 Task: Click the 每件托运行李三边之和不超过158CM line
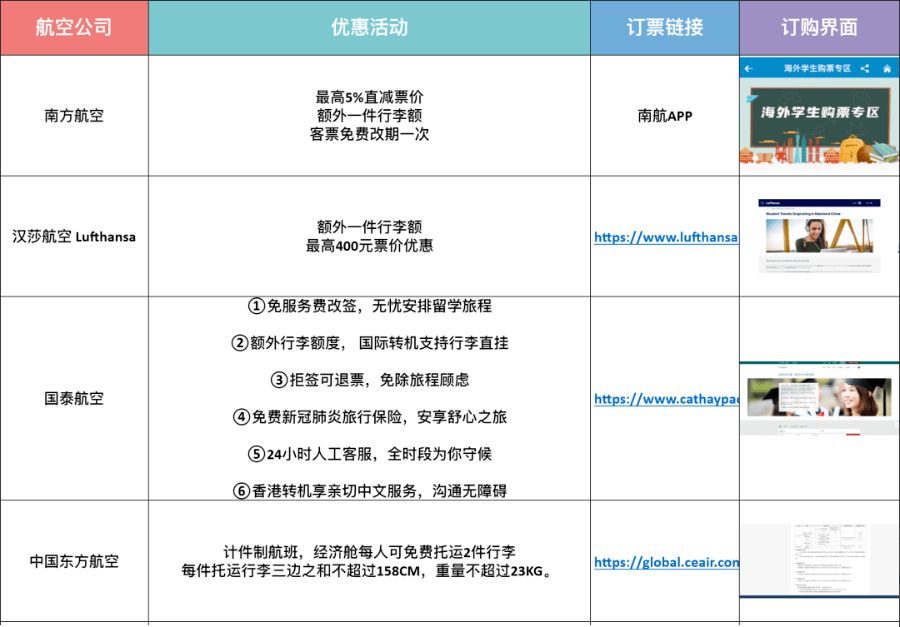[367, 571]
